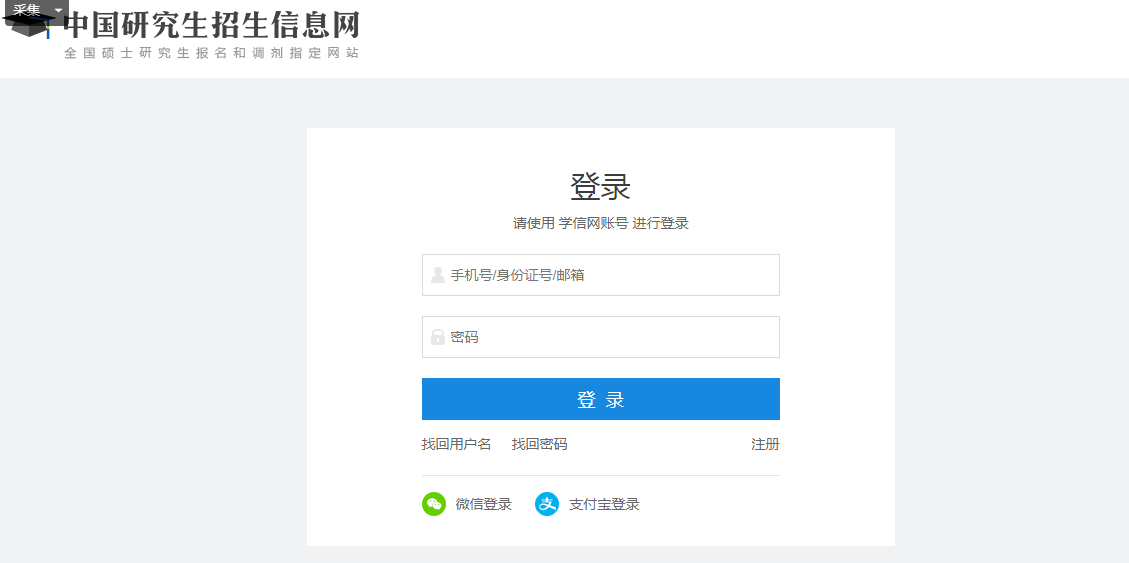Open the 找回密码 link
1129x563 pixels.
coord(539,444)
